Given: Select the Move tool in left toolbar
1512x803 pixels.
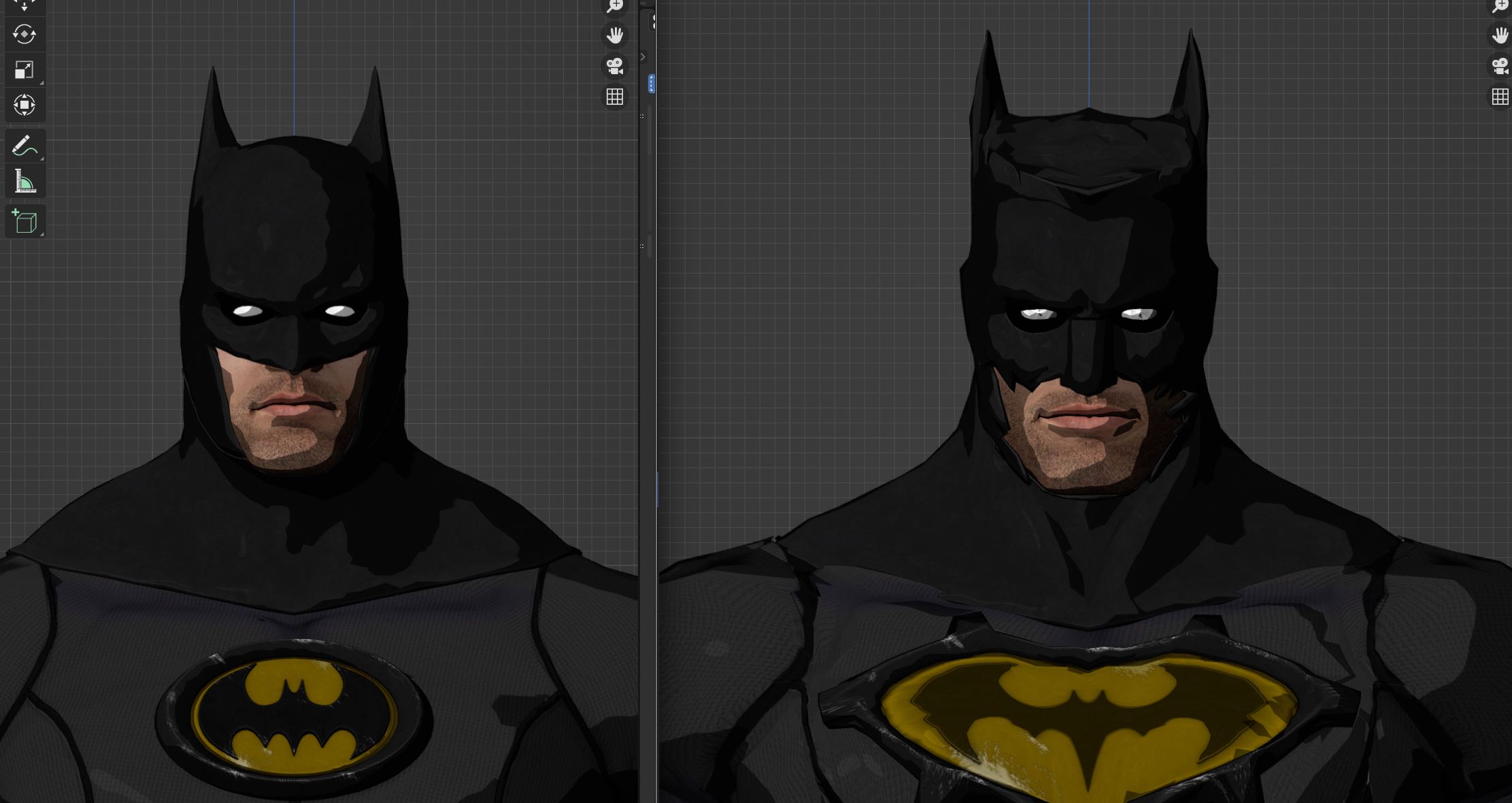Looking at the screenshot, I should (x=24, y=5).
